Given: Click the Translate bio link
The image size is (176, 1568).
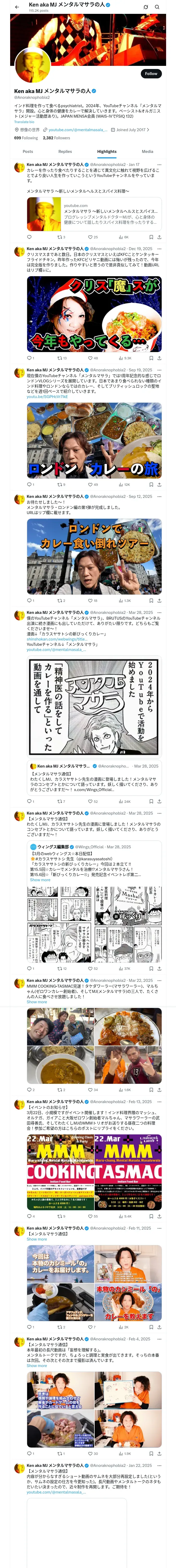Looking at the screenshot, I should pos(24,122).
